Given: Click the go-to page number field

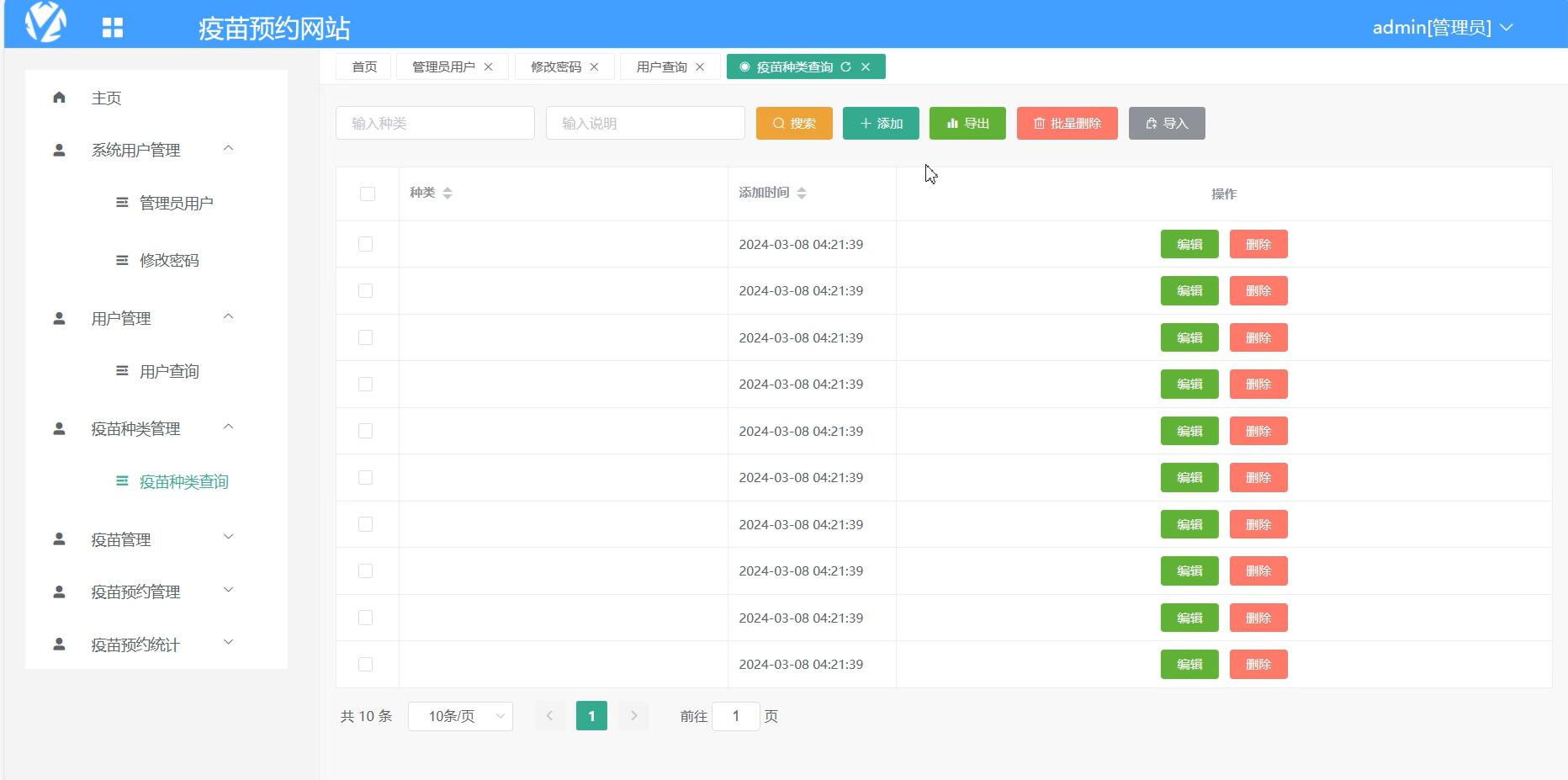Looking at the screenshot, I should [736, 716].
